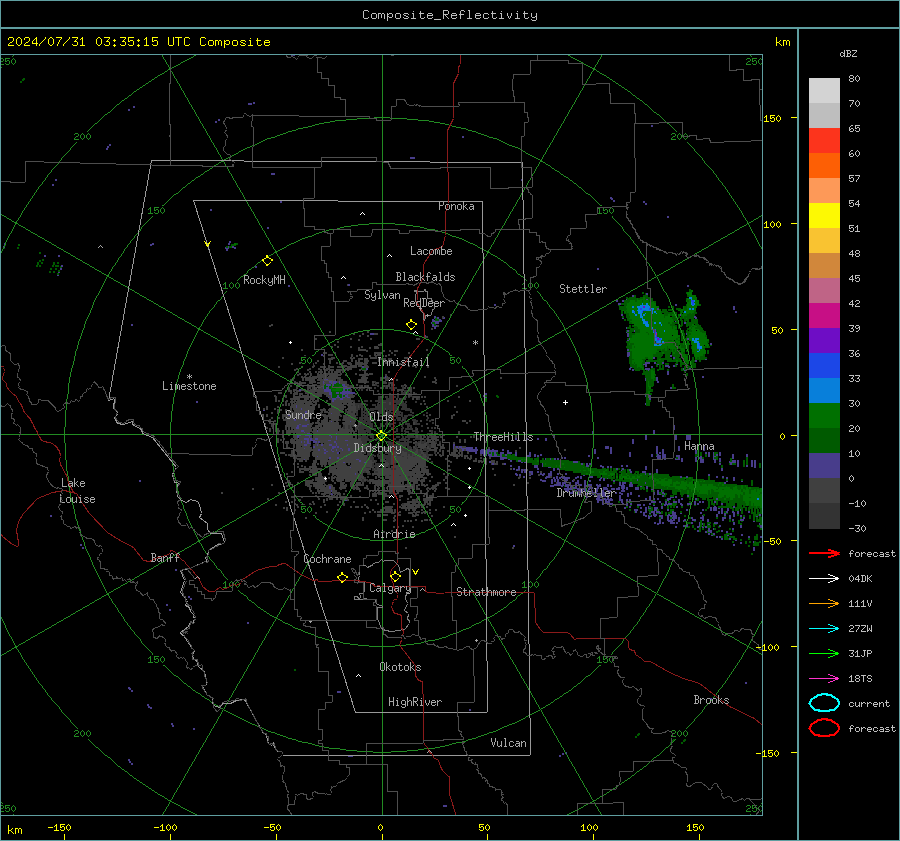Click the cyan 27ZW arrow in the legend
The image size is (900, 841).
coord(824,629)
